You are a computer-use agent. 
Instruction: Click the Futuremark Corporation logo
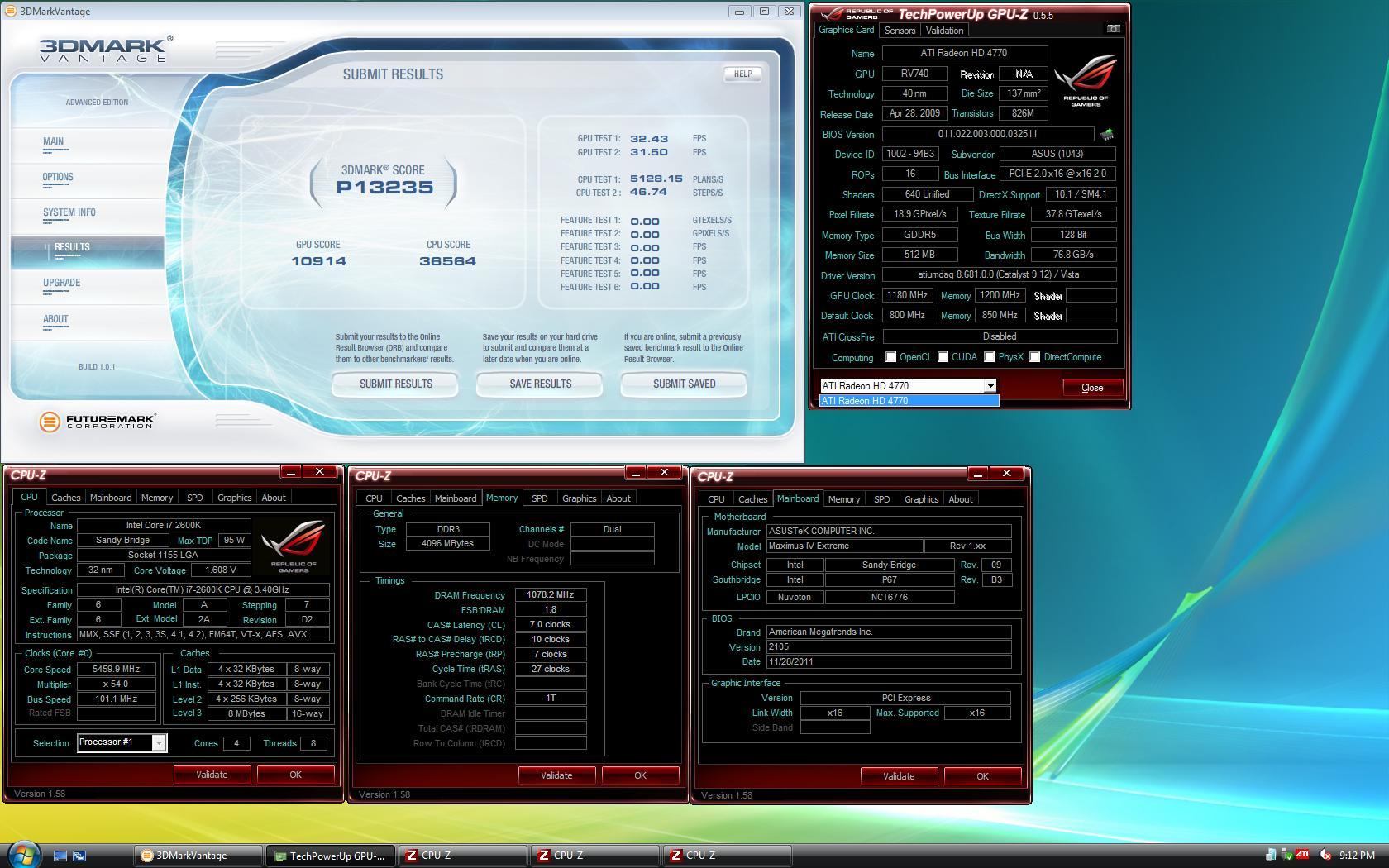pos(97,422)
